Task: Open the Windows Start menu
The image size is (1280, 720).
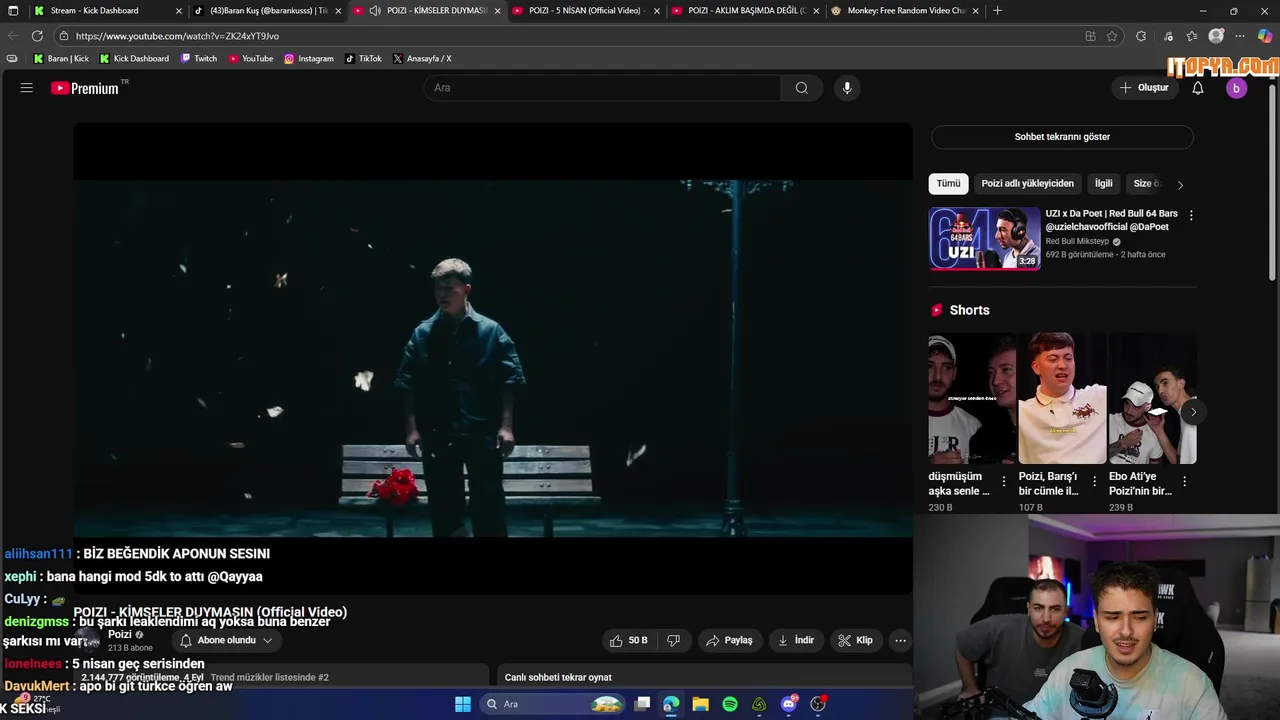Action: (463, 704)
